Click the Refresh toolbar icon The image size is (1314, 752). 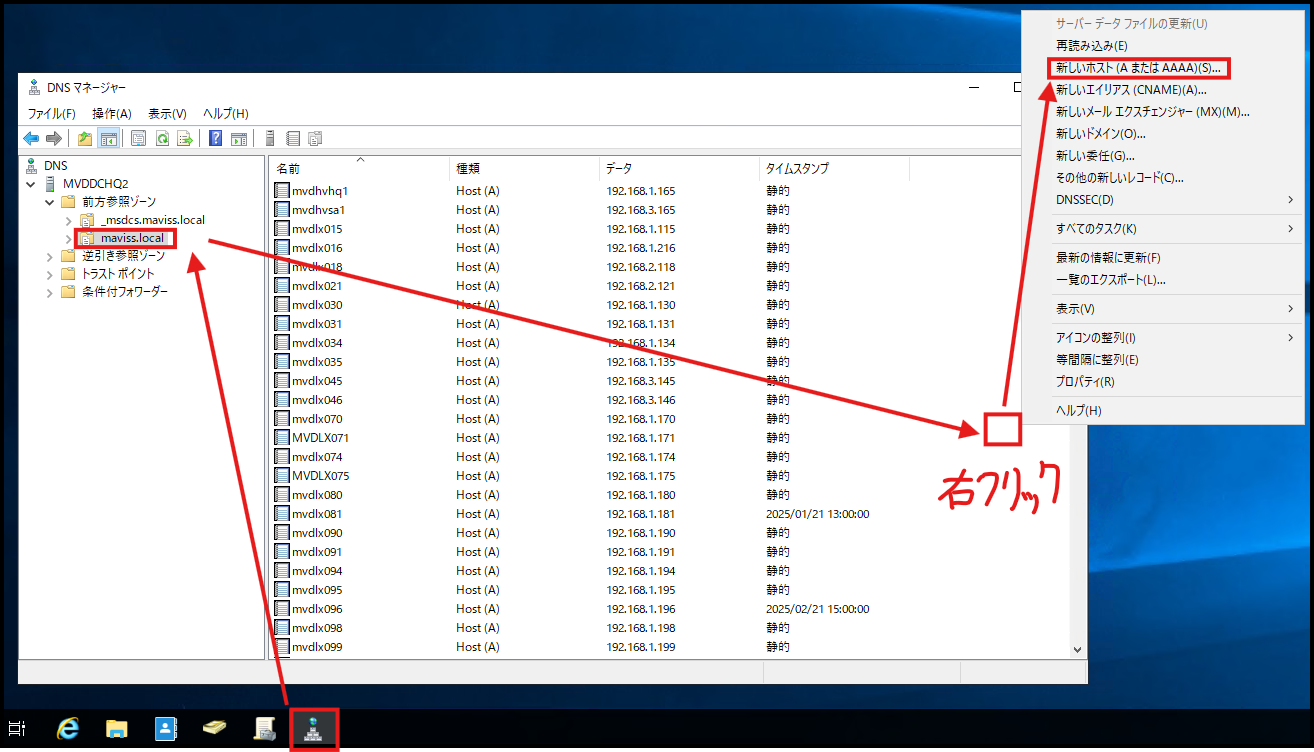[162, 139]
